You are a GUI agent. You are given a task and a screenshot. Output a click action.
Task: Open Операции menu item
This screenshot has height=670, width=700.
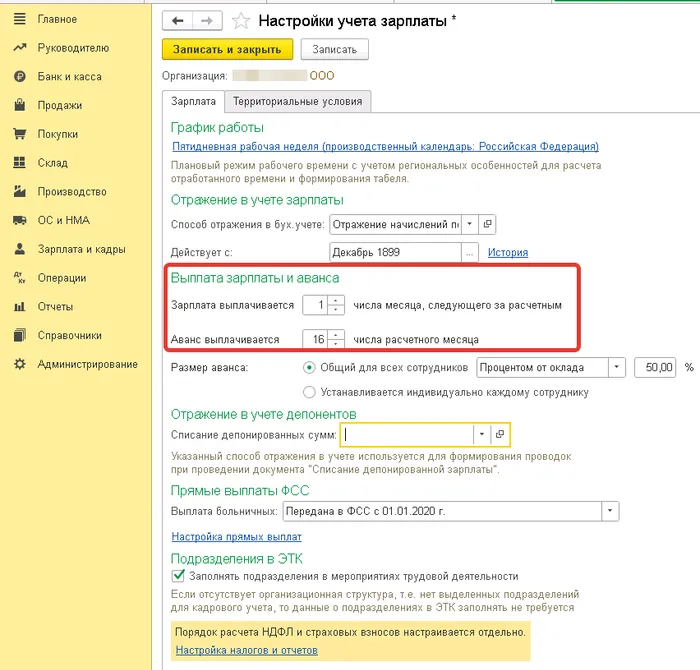[62, 278]
